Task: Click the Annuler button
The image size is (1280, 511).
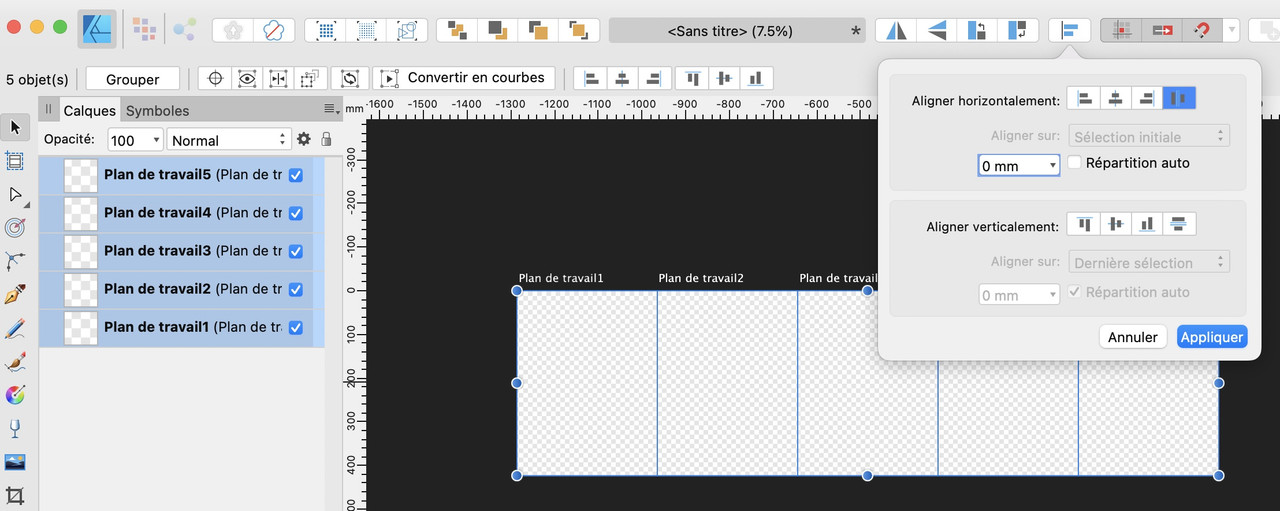Action: [1133, 337]
